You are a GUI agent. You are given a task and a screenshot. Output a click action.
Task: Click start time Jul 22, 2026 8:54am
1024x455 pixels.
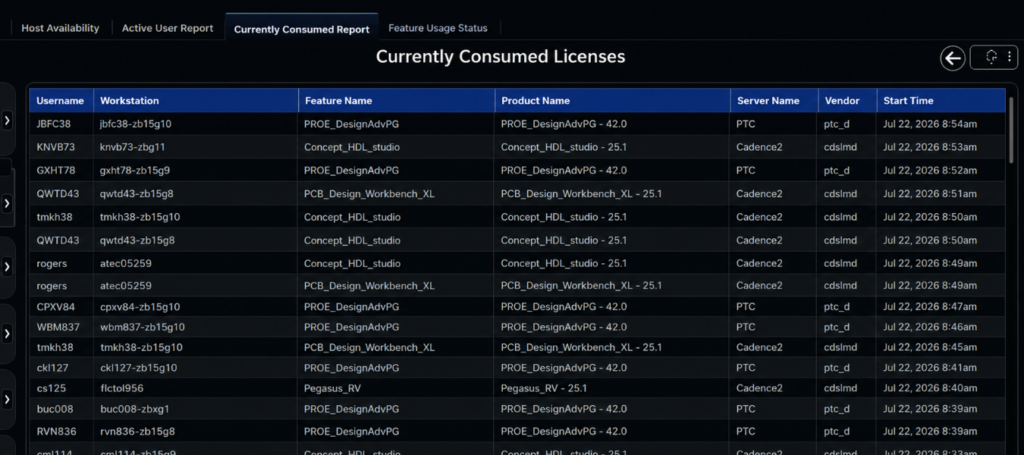pos(930,123)
